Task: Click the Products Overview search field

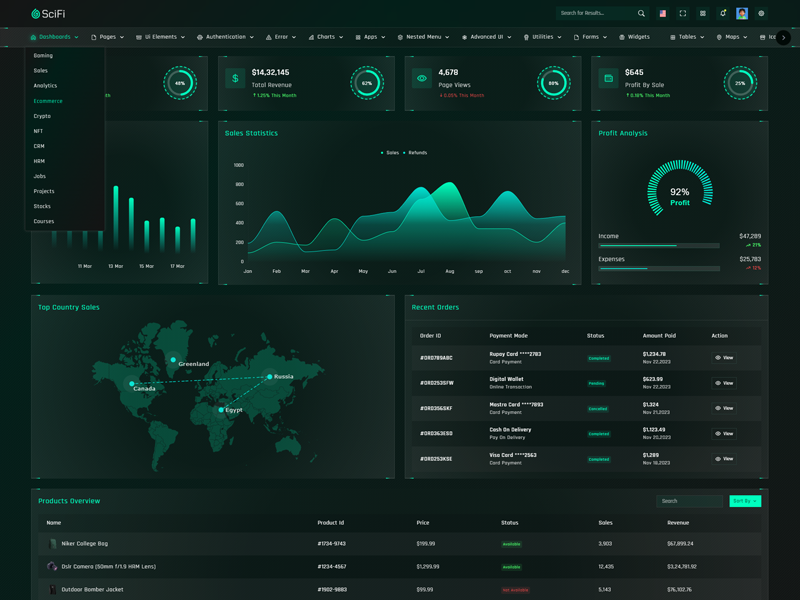Action: (x=688, y=501)
